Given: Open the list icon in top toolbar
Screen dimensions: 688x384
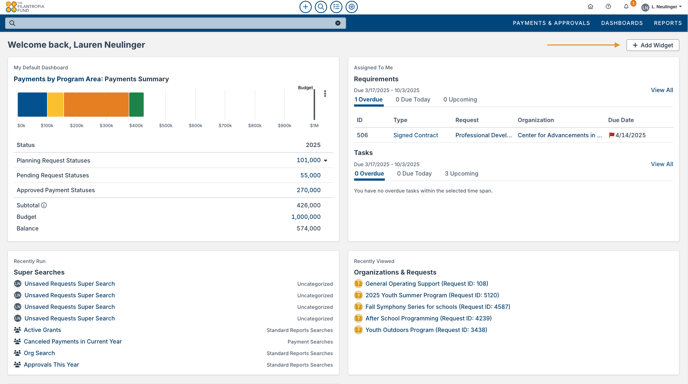Looking at the screenshot, I should [x=336, y=7].
